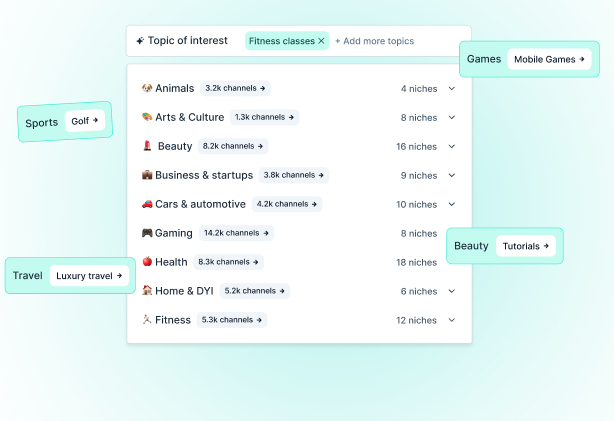
Task: Open the Luxury travel niche button
Action: (89, 275)
